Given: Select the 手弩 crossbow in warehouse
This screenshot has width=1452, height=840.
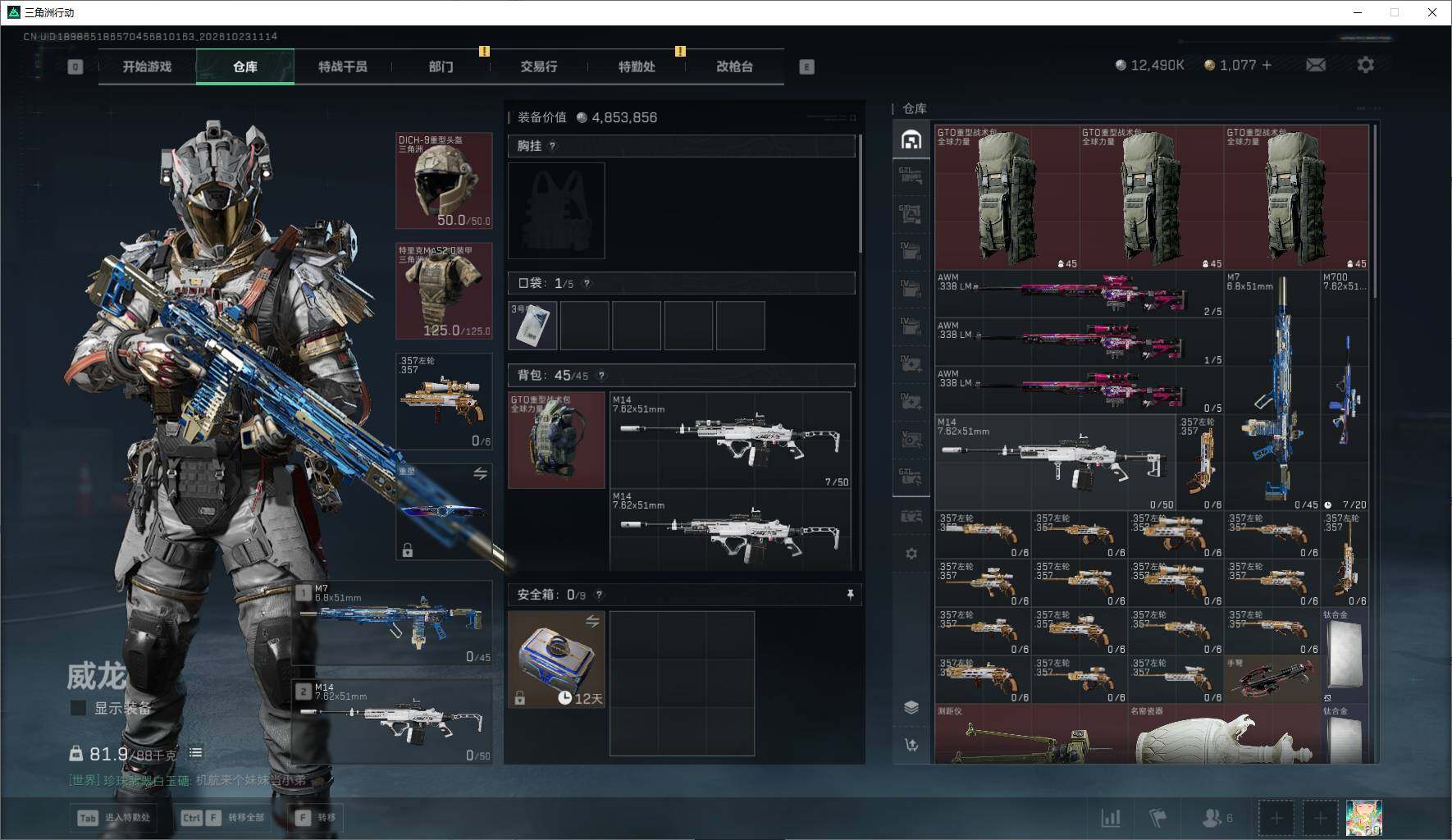Looking at the screenshot, I should (x=1272, y=678).
